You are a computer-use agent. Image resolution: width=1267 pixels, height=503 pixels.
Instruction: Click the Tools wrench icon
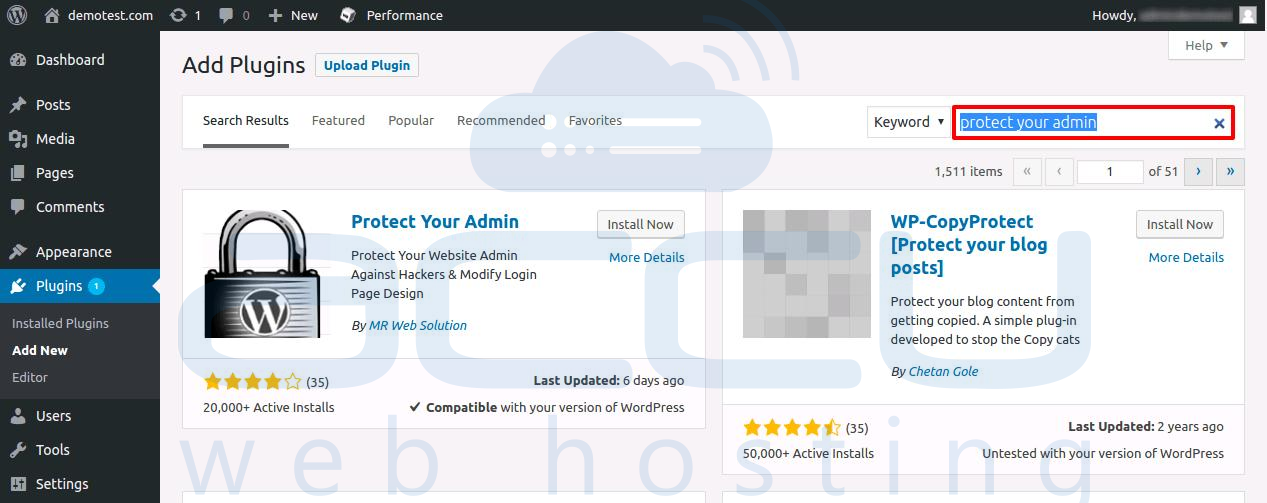tap(18, 450)
